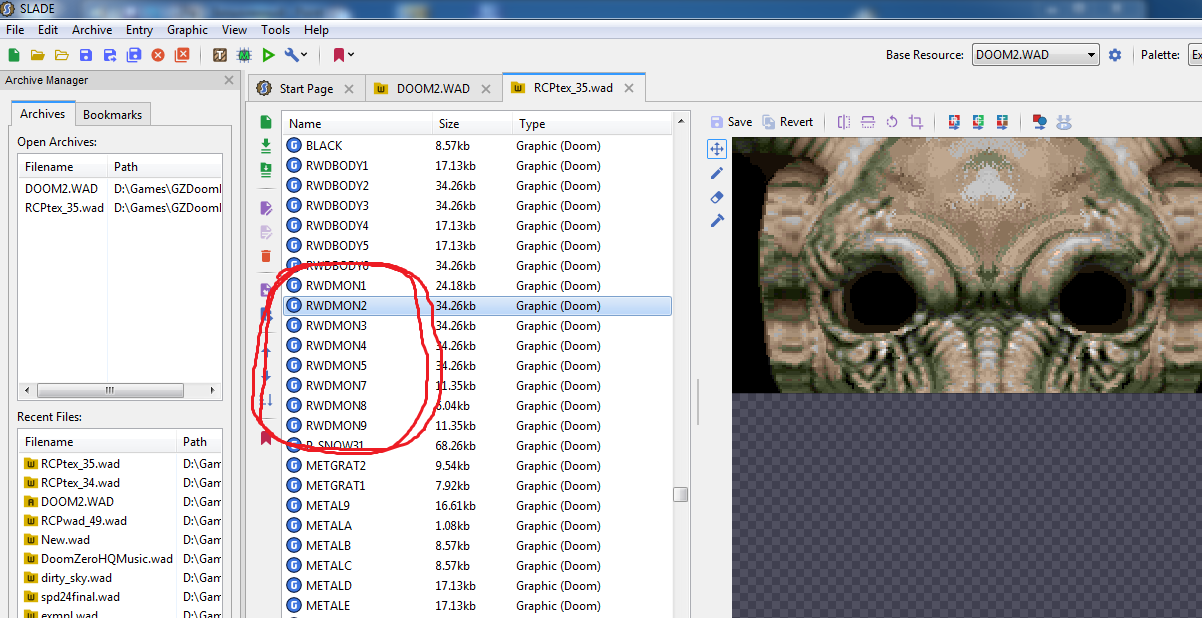Viewport: 1202px width, 618px height.
Task: Close all archives with red stacked X icon
Action: click(x=181, y=55)
